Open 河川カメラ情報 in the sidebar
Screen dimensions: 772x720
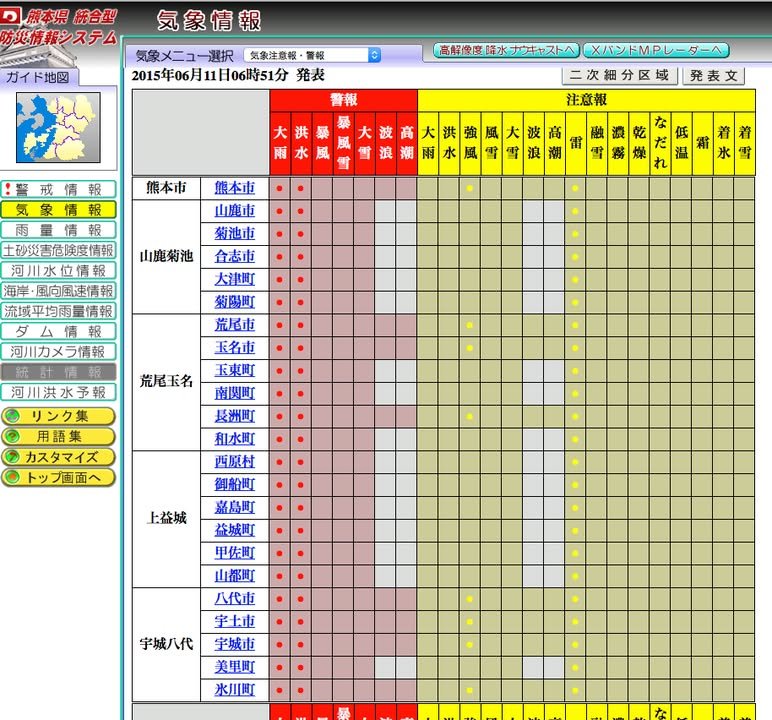59,351
